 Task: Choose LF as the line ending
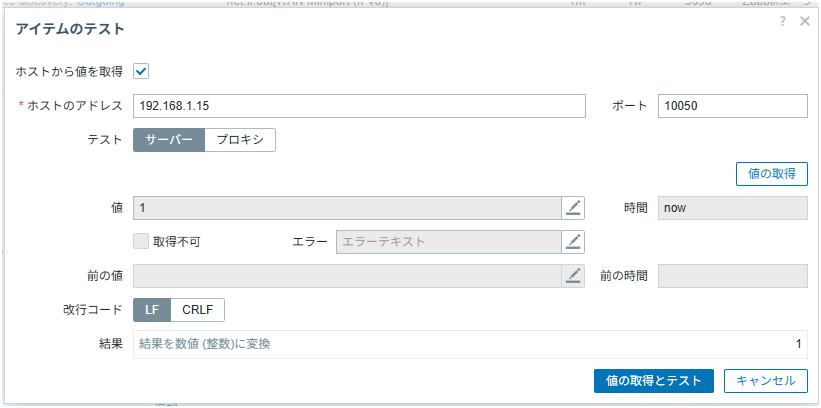pos(152,310)
